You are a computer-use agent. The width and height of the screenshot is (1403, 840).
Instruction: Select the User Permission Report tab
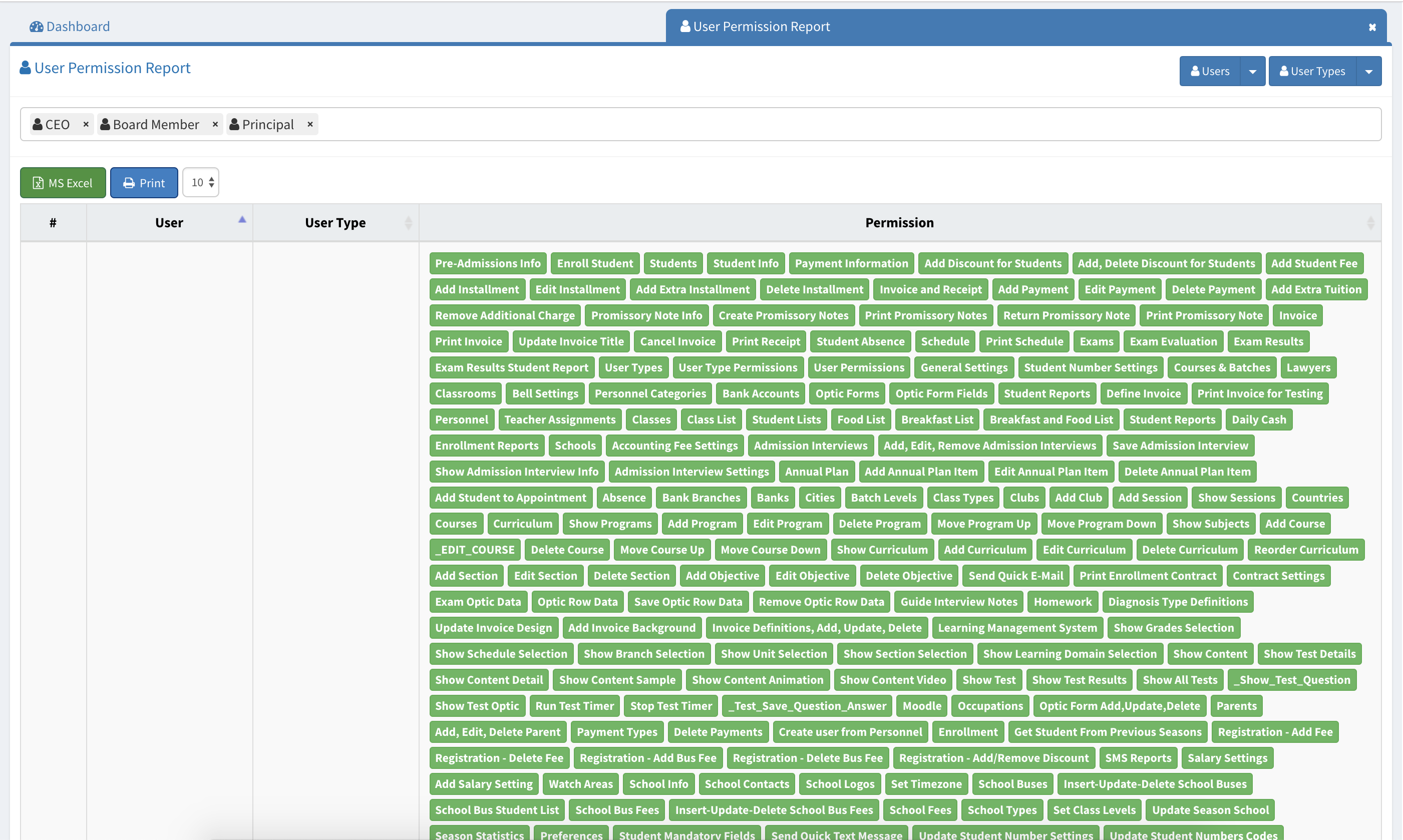tap(761, 27)
